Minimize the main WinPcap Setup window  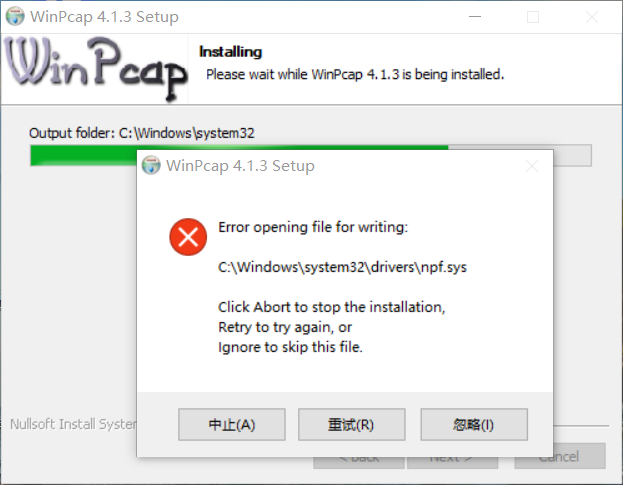tap(475, 17)
